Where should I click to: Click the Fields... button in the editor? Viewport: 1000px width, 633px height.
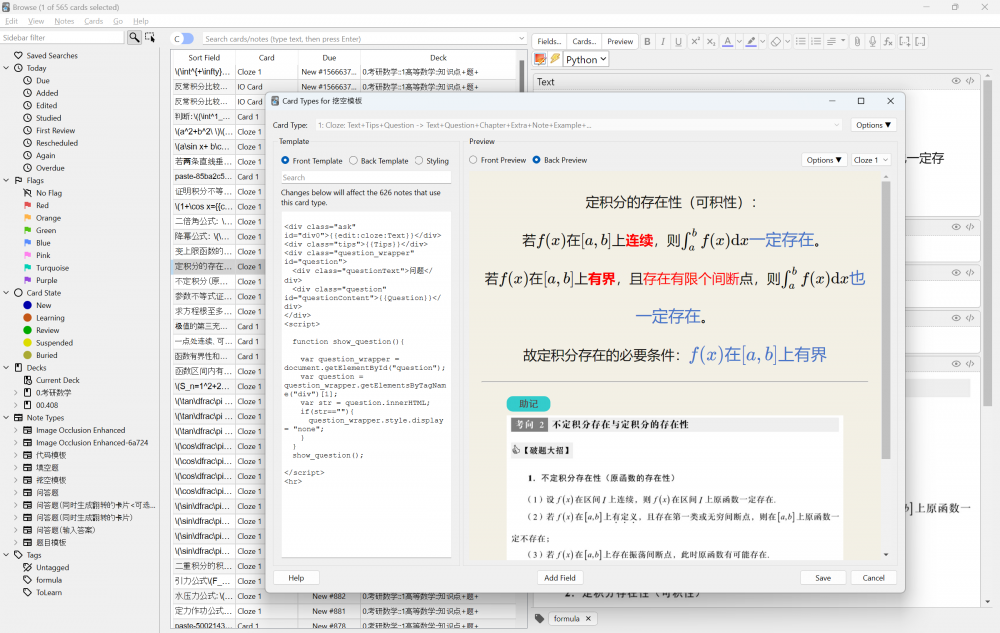pos(548,41)
